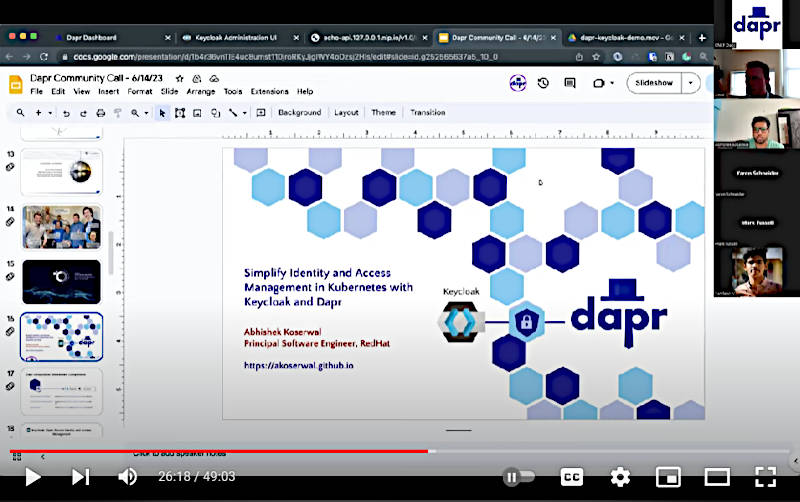Open the Theme panel
800x502 pixels.
[384, 113]
